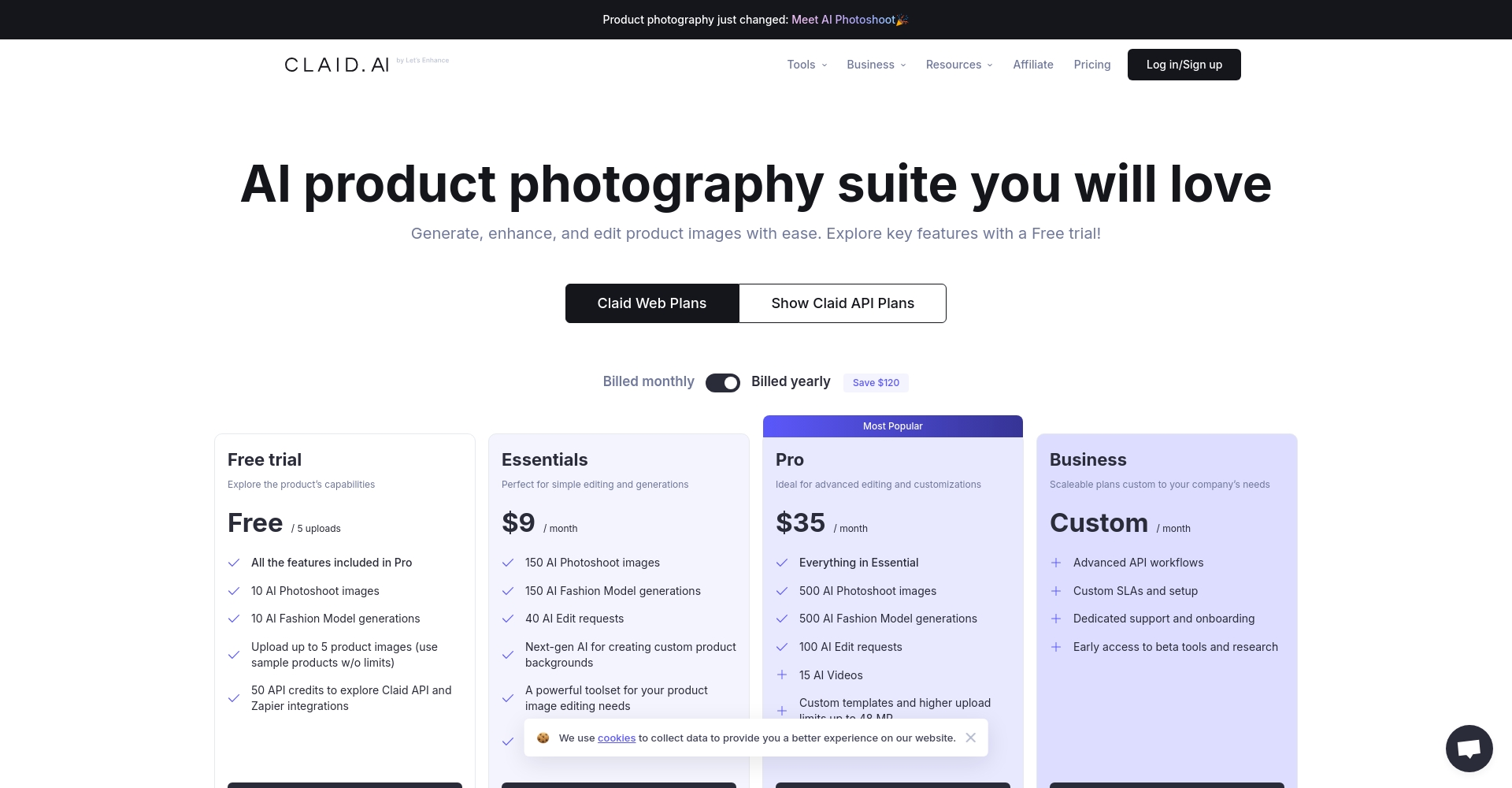This screenshot has height=788, width=1512.
Task: Click the checkmark beside 150 AI Photoshoot images
Action: 508,562
